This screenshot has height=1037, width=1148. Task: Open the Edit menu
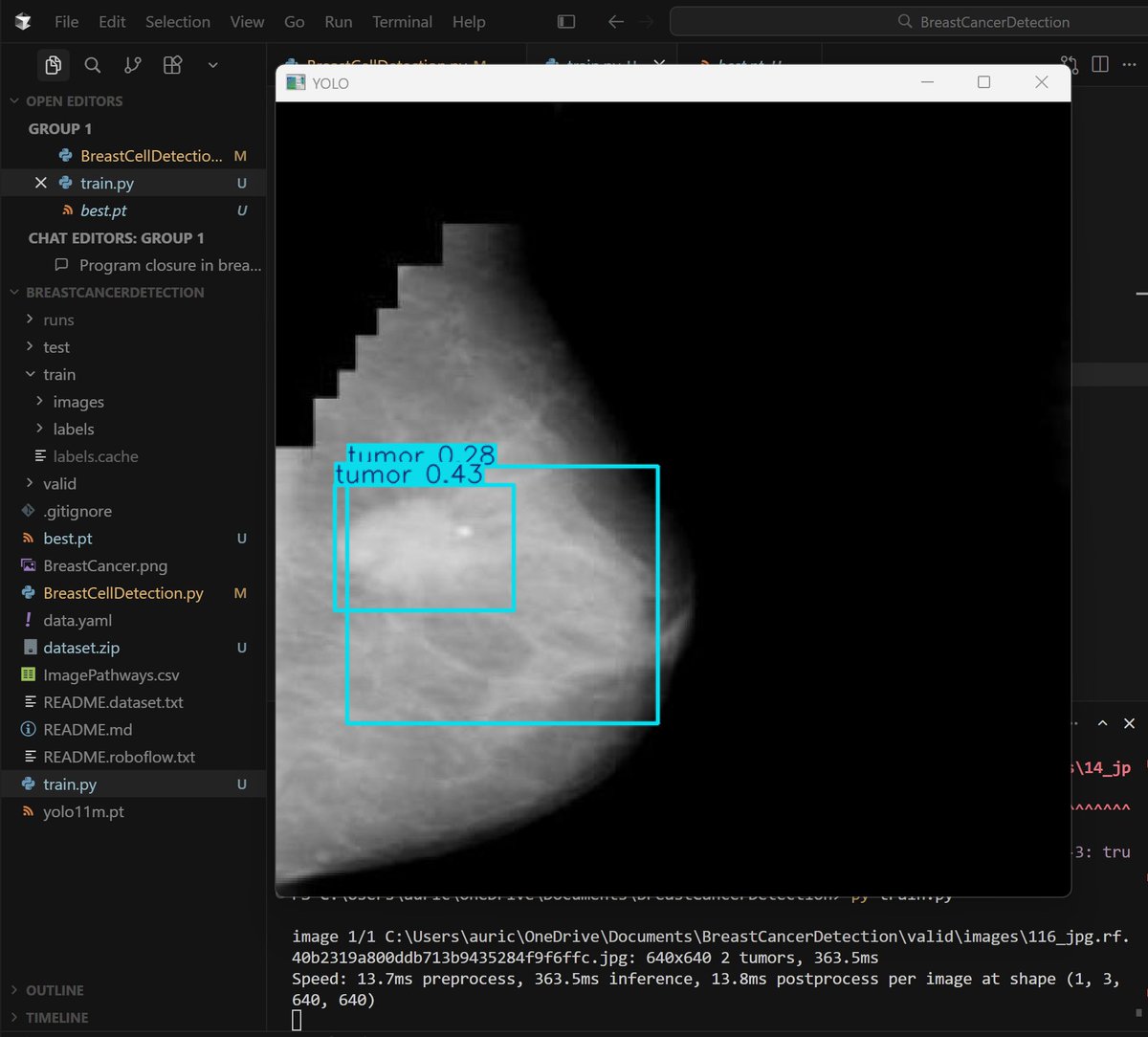pos(112,22)
